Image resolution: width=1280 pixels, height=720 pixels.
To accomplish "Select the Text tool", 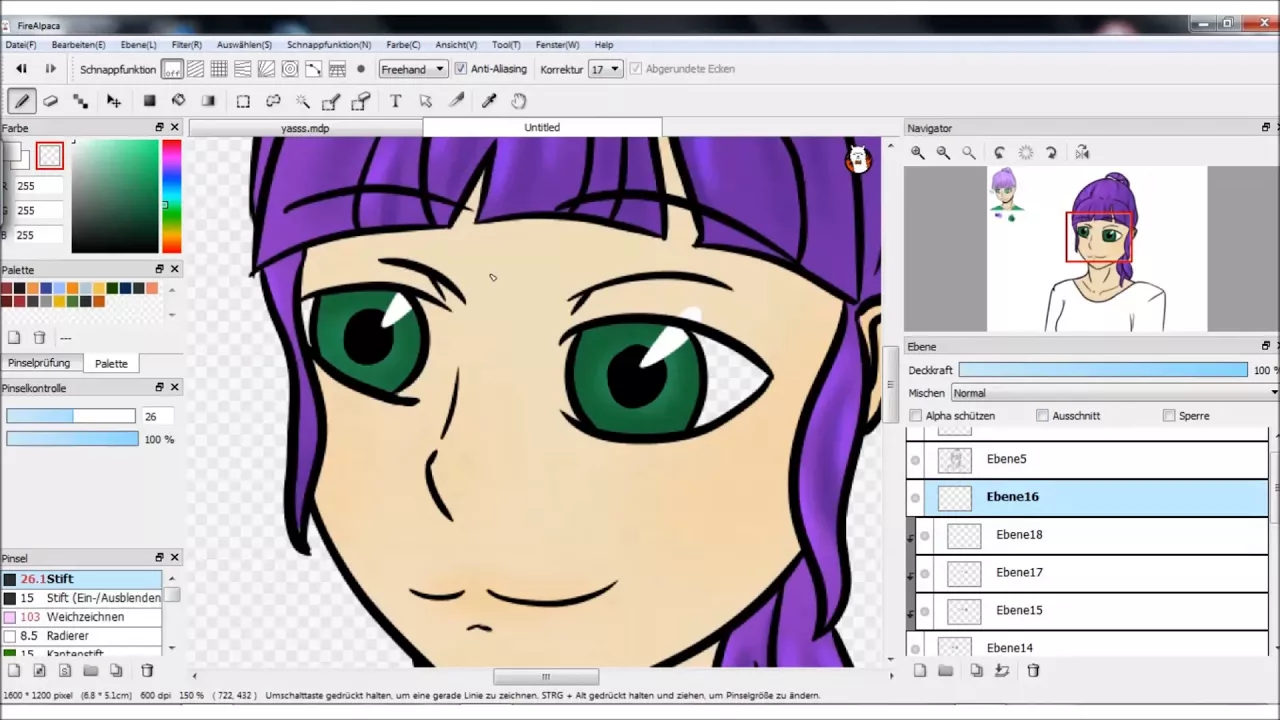I will 395,101.
